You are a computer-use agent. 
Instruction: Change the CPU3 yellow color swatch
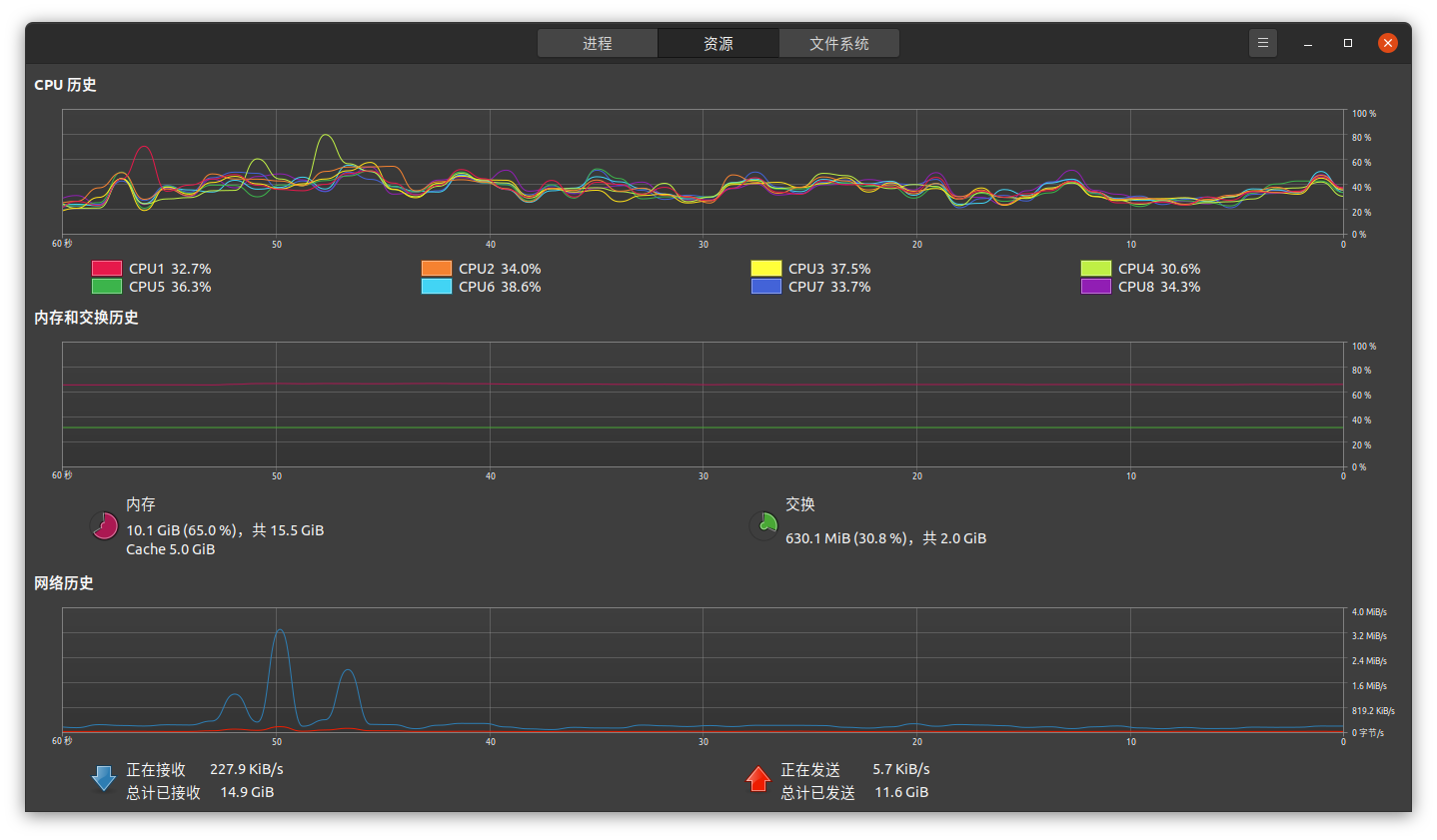766,269
